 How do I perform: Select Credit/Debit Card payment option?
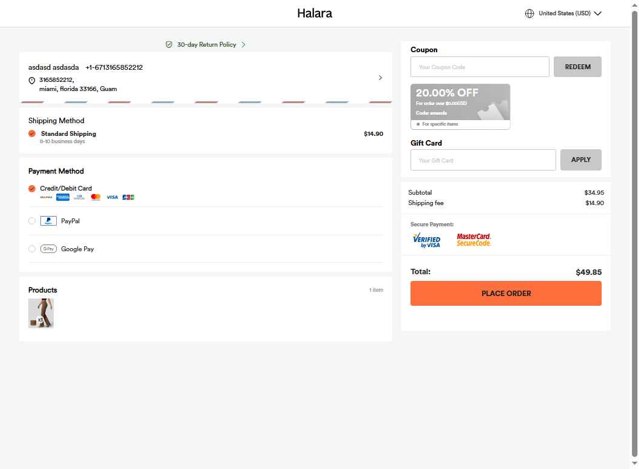tap(32, 188)
